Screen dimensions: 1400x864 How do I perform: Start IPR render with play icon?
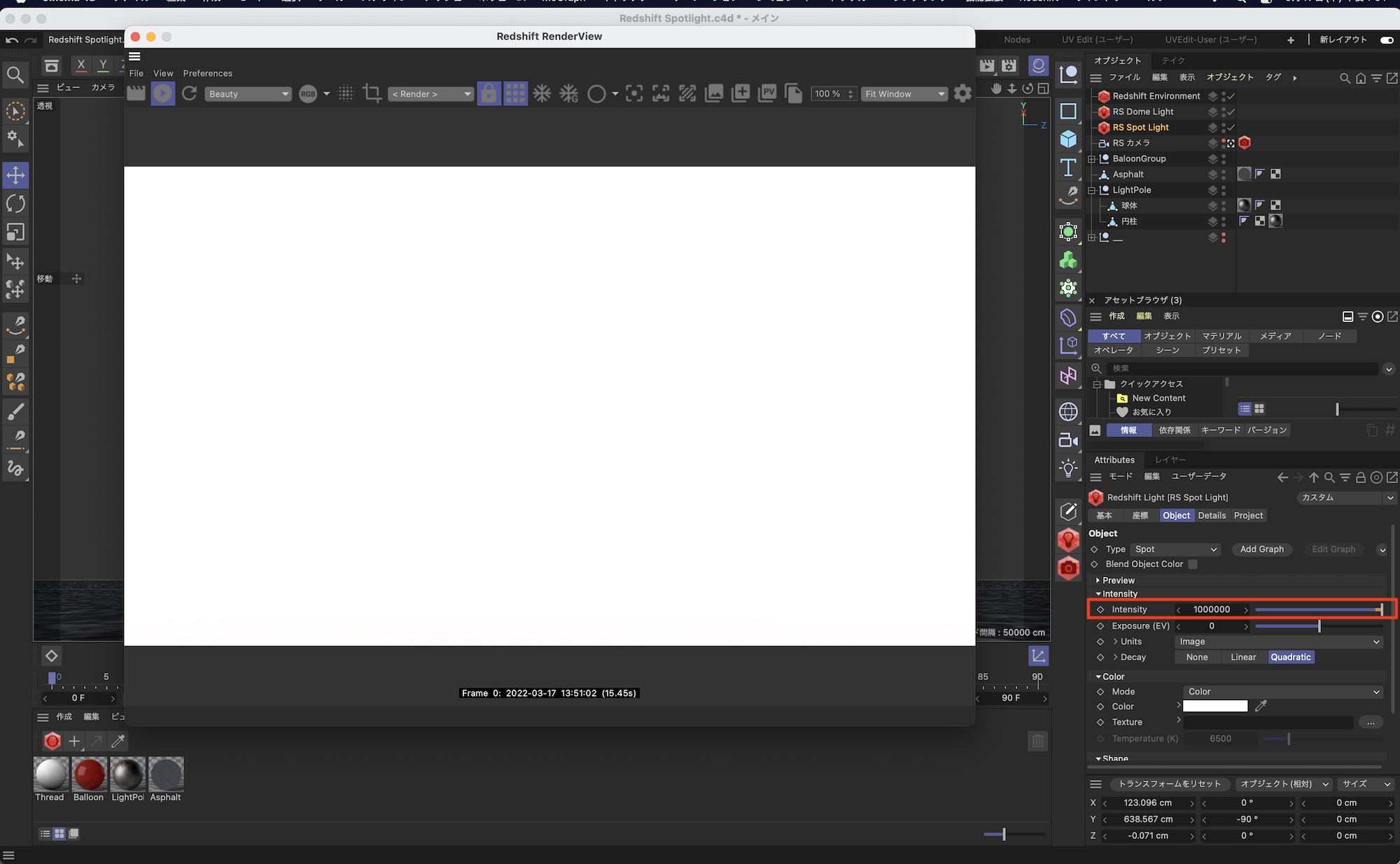[162, 94]
